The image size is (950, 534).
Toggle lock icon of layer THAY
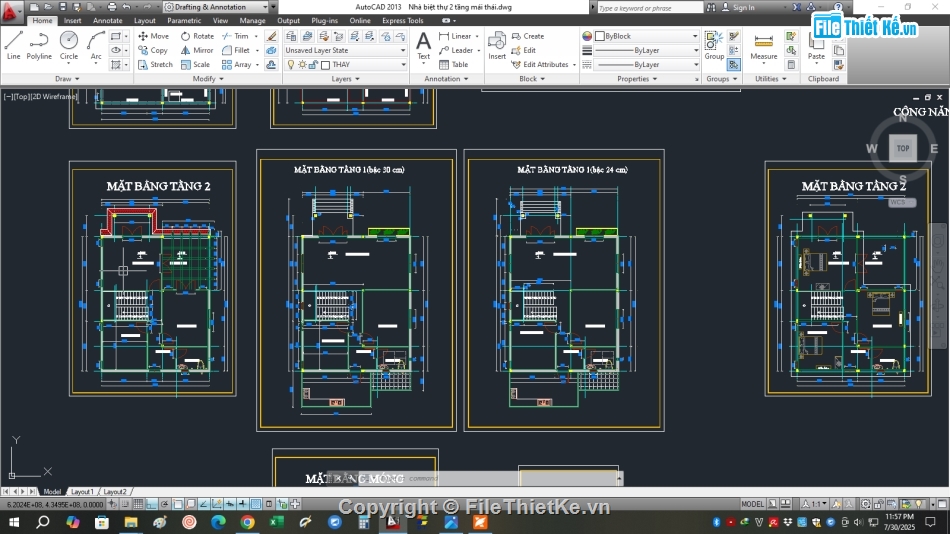pos(313,64)
